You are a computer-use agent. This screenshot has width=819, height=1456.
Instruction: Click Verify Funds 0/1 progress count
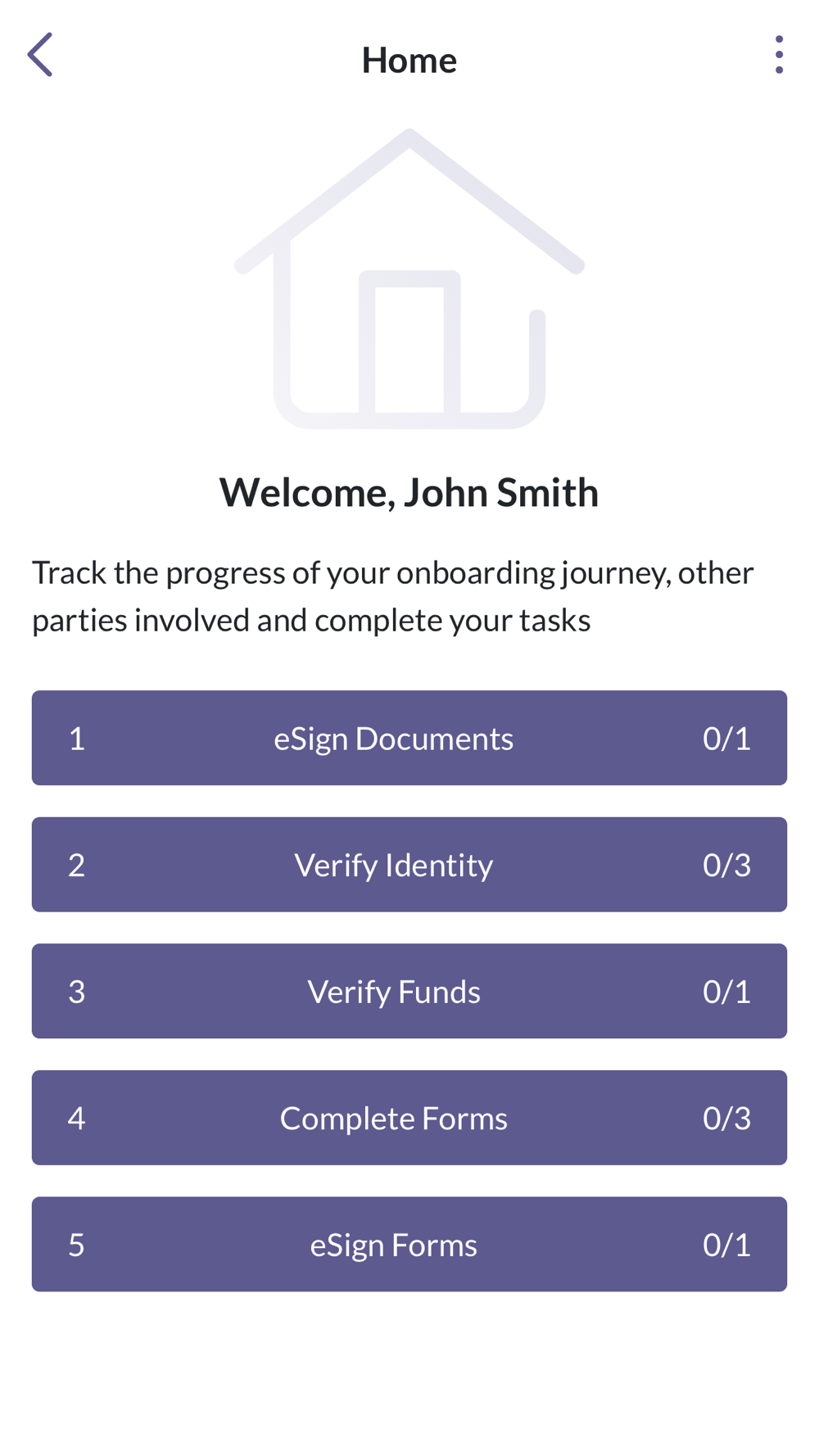(x=726, y=992)
